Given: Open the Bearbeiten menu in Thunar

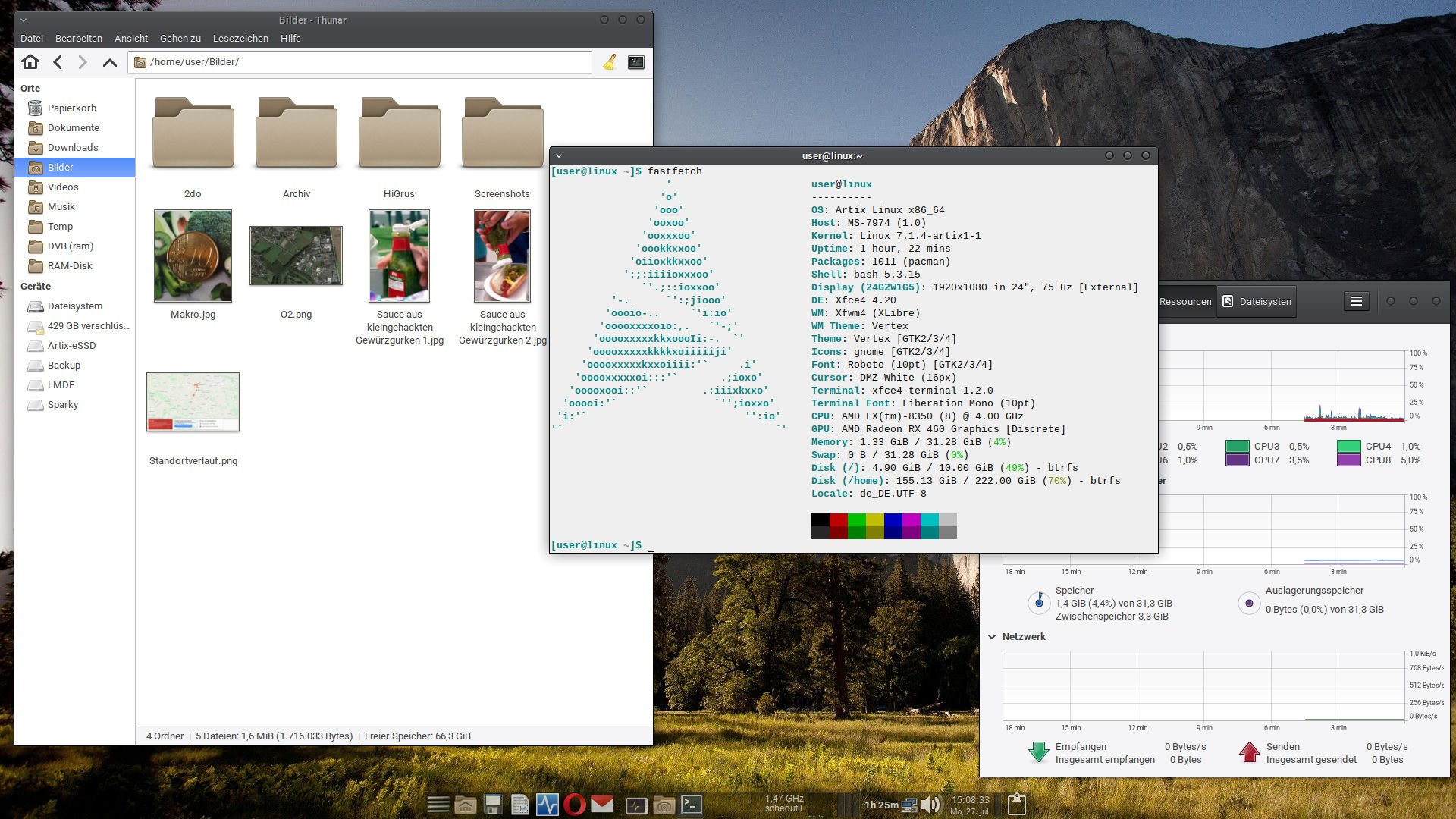Looking at the screenshot, I should 79,39.
